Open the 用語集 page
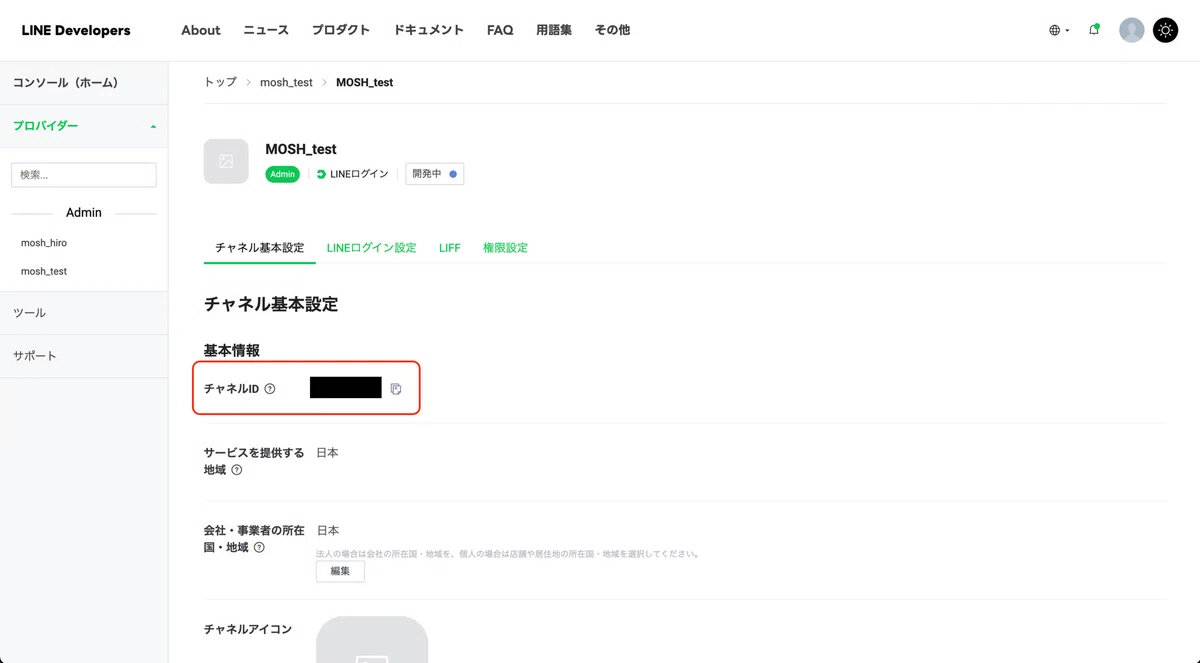This screenshot has width=1200, height=663. click(554, 30)
